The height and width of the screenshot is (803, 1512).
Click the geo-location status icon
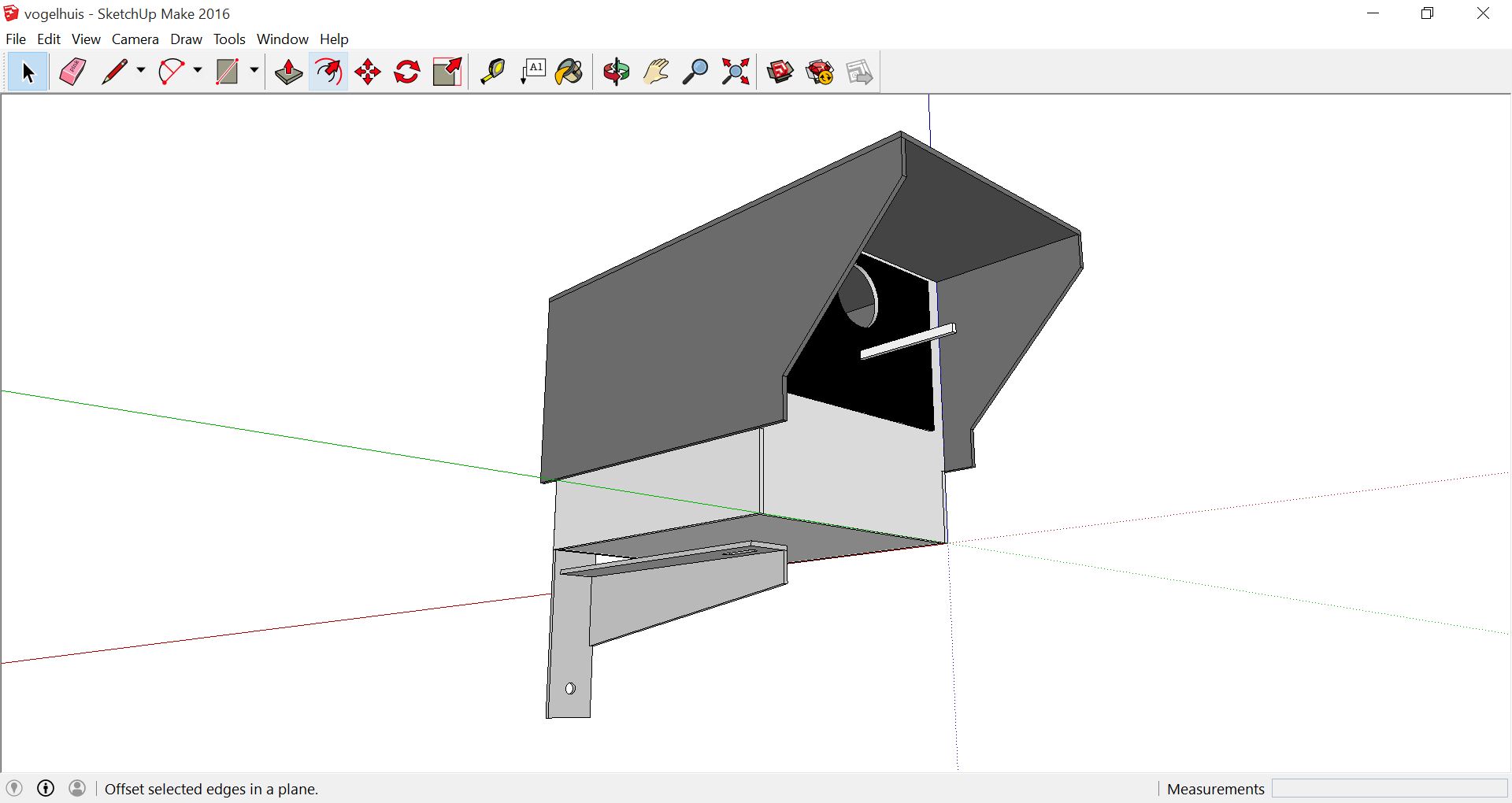tap(14, 788)
